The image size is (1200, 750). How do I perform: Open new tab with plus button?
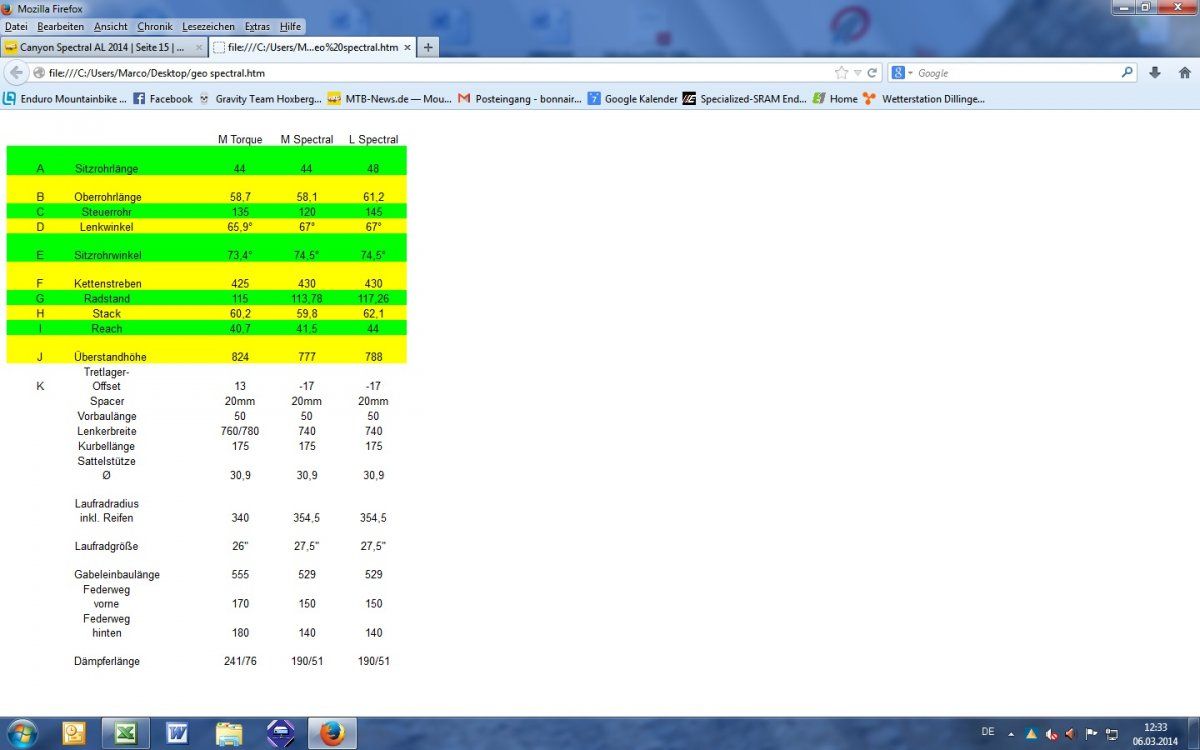point(428,47)
